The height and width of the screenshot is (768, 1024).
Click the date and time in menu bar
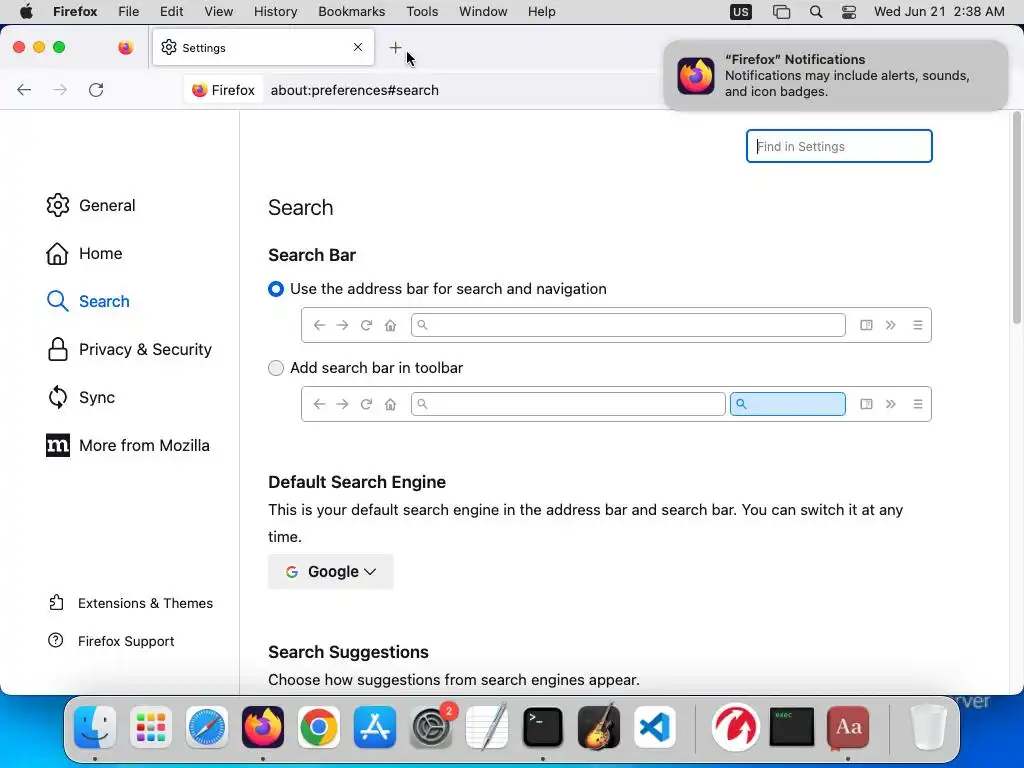tap(939, 12)
